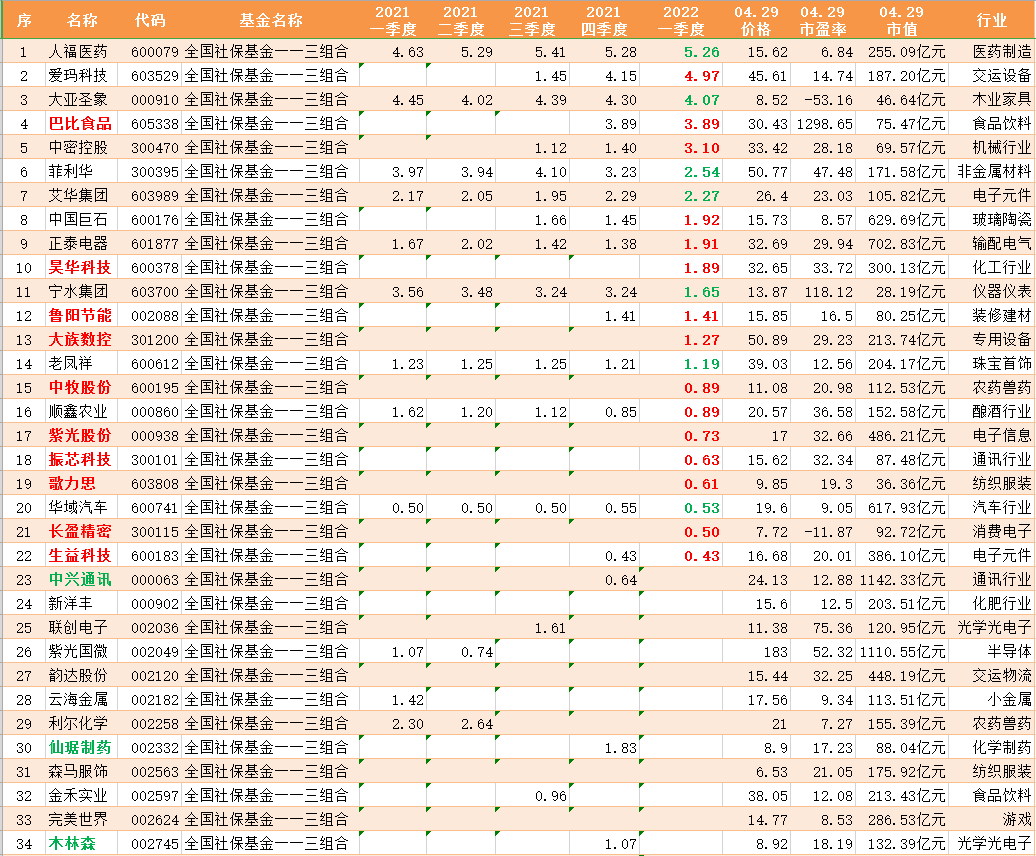The image size is (1036, 856).
Task: Click the 118.12 P/E cell
Action: tap(829, 292)
